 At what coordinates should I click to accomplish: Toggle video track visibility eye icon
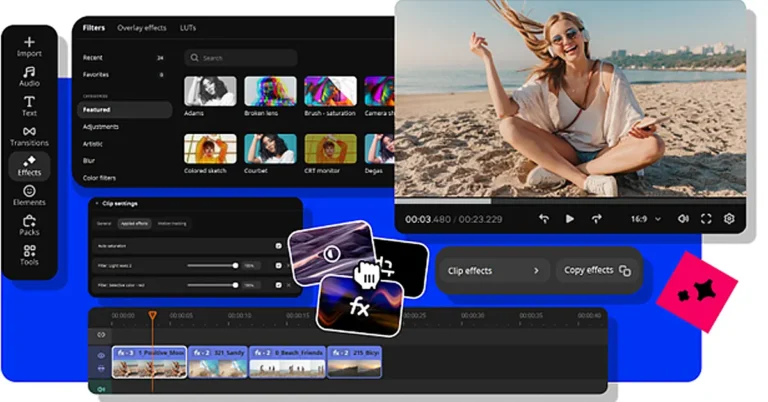tap(101, 355)
